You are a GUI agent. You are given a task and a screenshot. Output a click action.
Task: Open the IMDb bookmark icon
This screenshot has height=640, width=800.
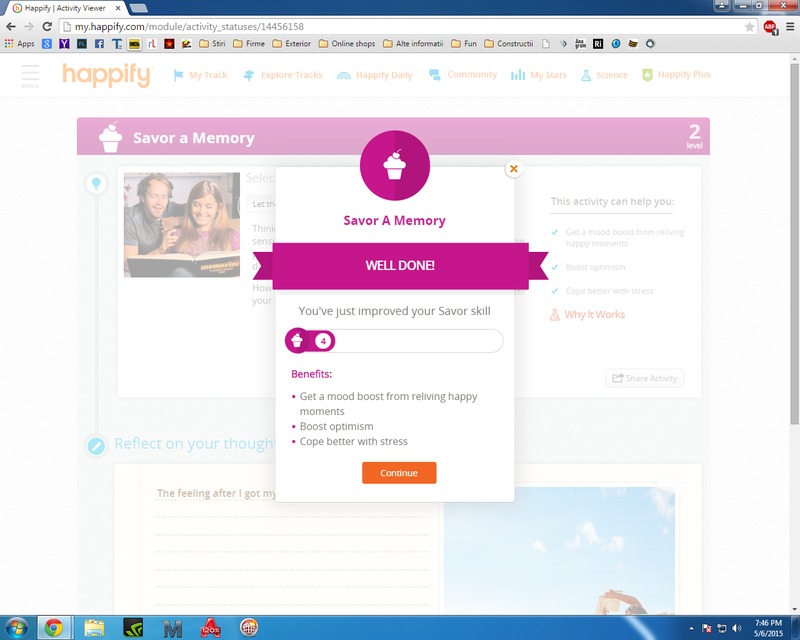[x=134, y=44]
